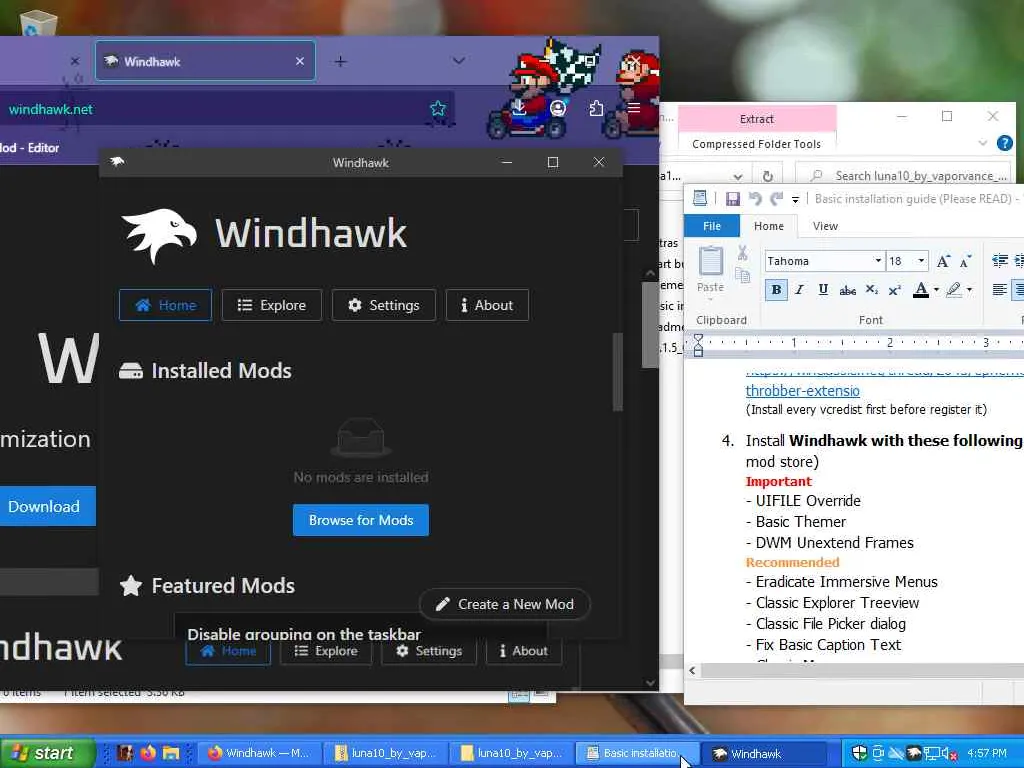Open Firefox downloads icon
The height and width of the screenshot is (768, 1024).
tap(519, 108)
